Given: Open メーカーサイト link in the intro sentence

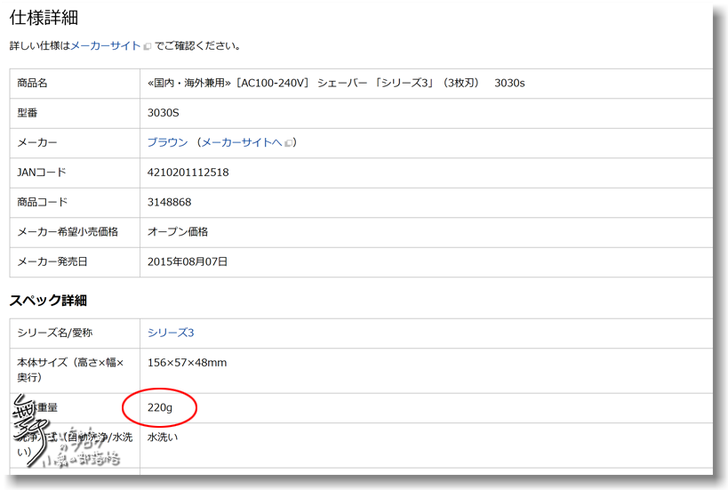Looking at the screenshot, I should point(105,46).
